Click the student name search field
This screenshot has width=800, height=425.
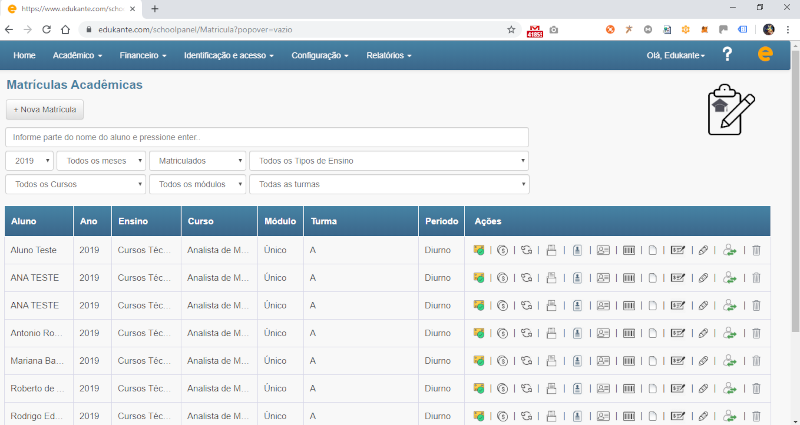(x=267, y=137)
